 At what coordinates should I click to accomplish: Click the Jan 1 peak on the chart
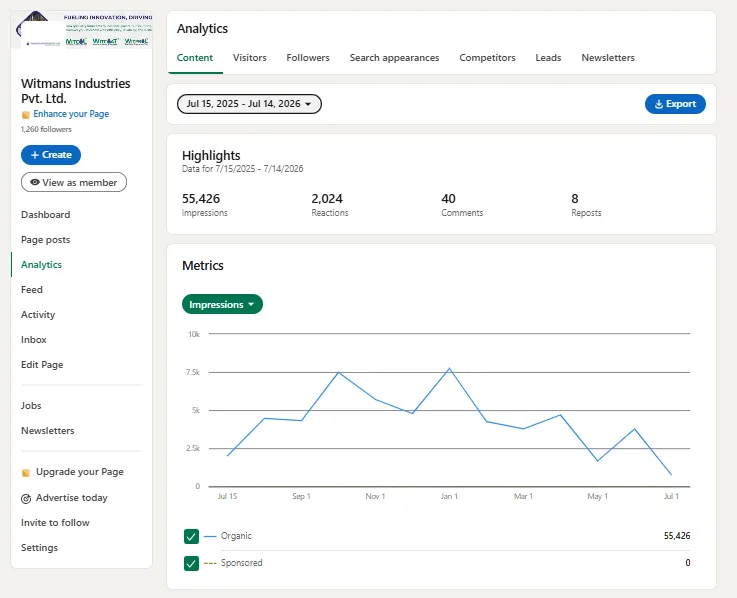coord(449,369)
